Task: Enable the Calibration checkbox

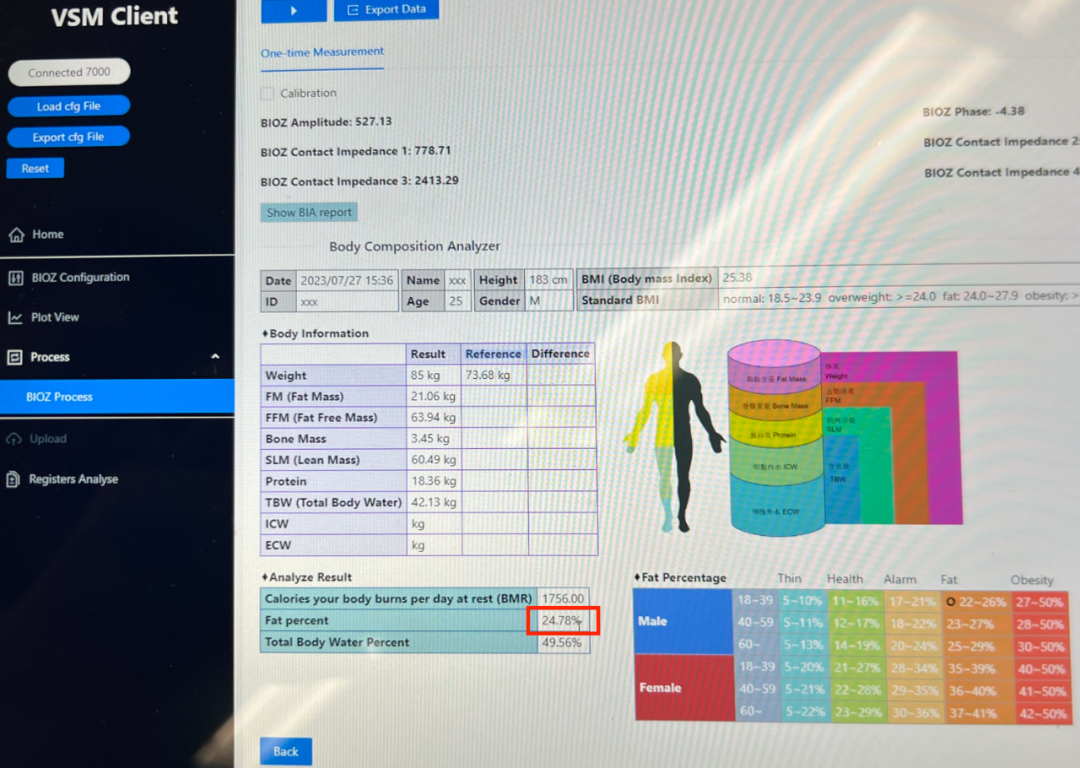Action: click(x=267, y=93)
